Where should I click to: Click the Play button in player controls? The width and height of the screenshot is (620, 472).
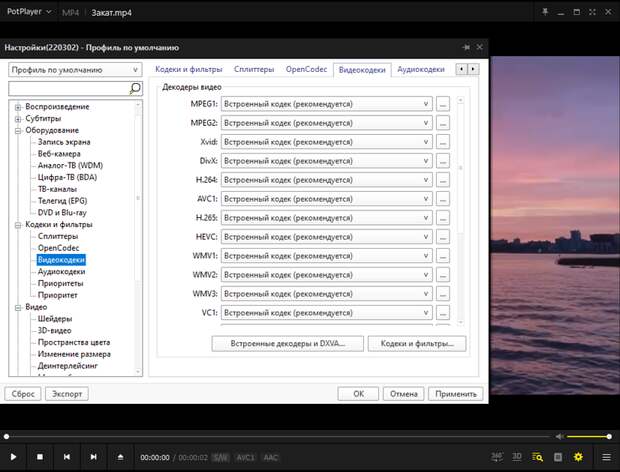coord(14,457)
